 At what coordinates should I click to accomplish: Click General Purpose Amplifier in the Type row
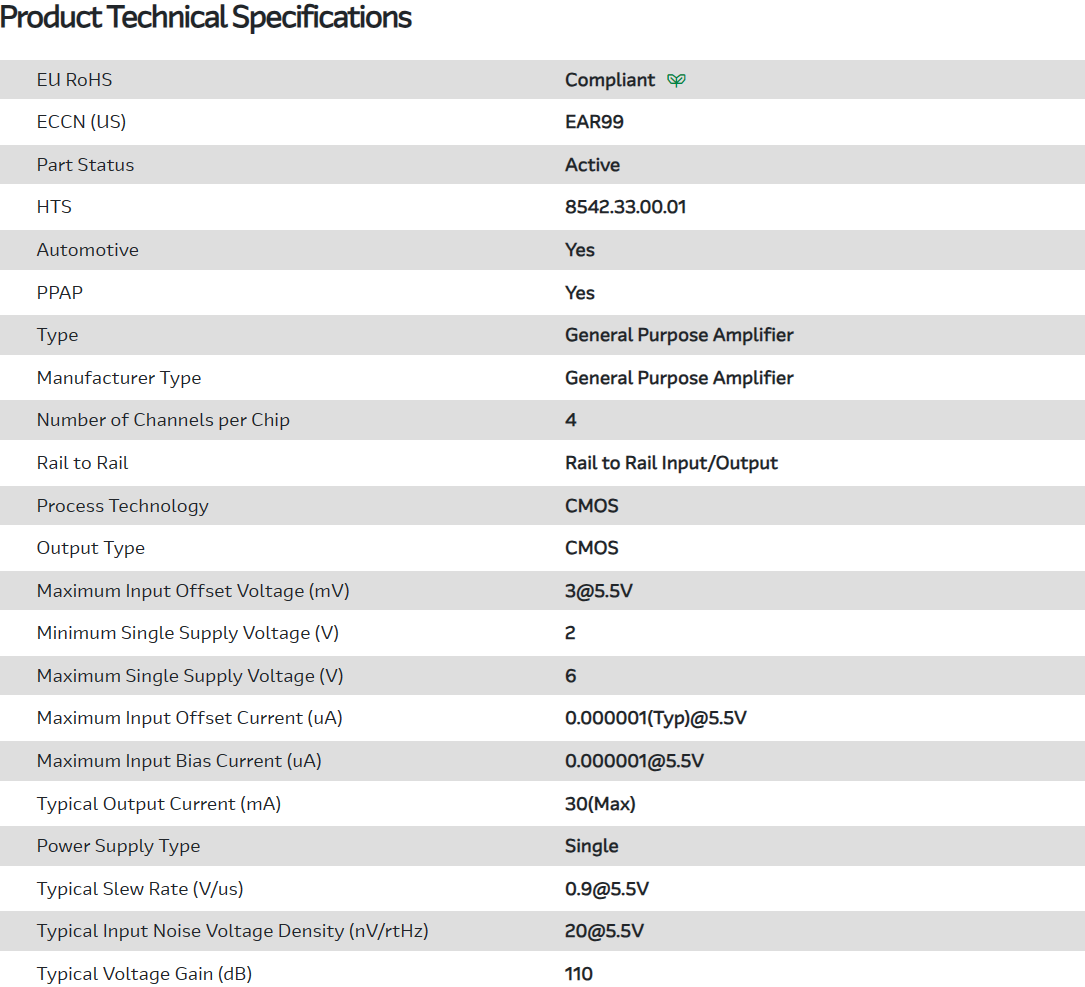point(679,335)
